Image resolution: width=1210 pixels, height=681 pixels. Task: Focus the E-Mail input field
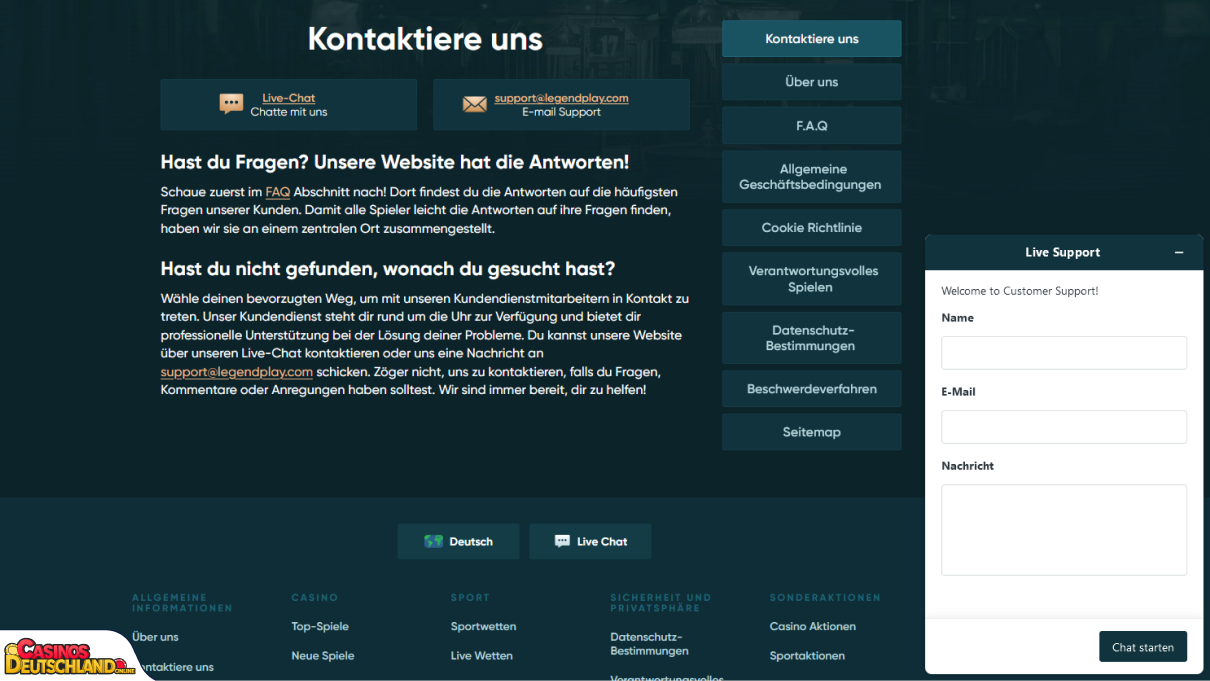tap(1064, 427)
